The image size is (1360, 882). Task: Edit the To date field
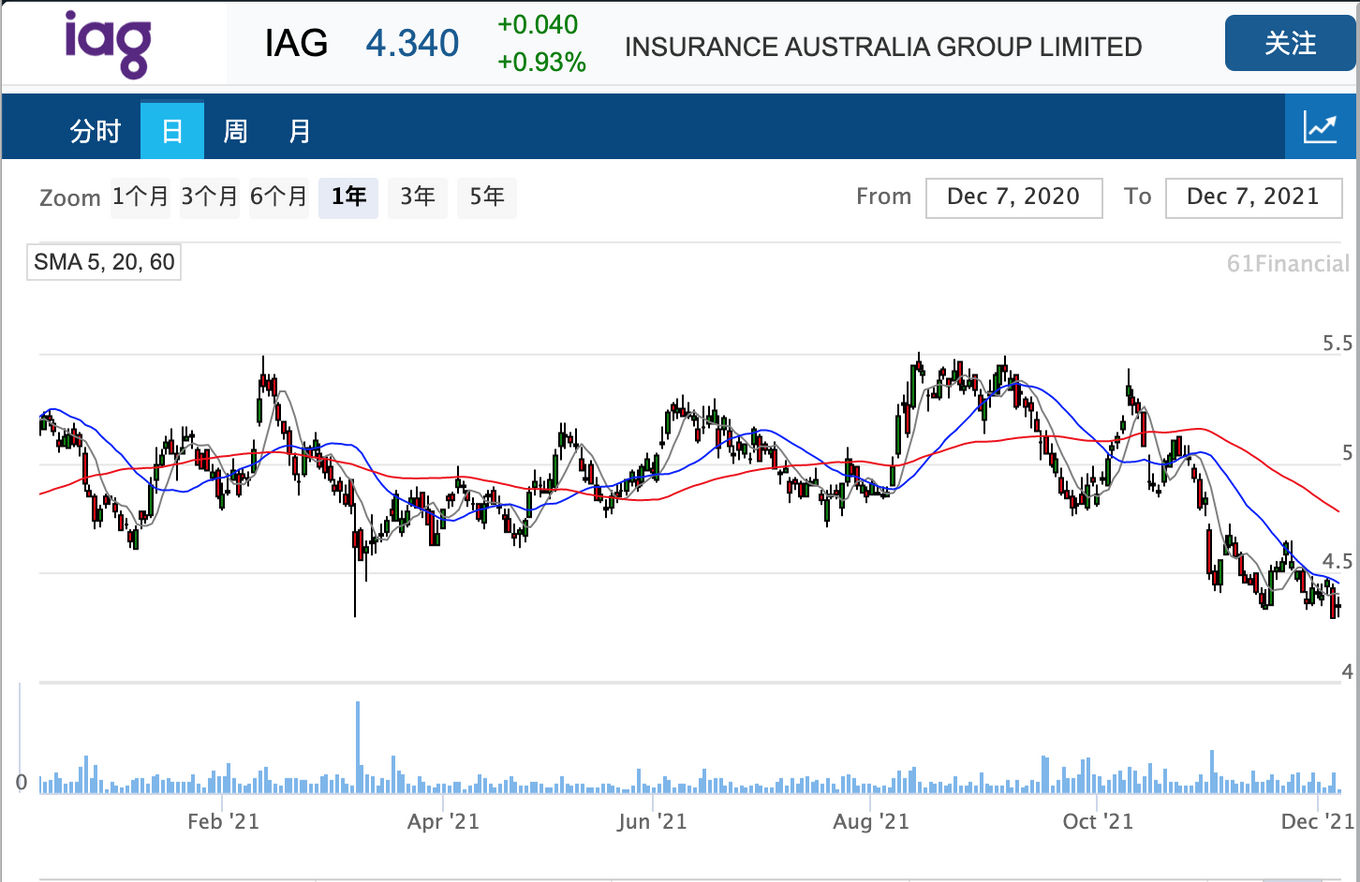click(1254, 197)
